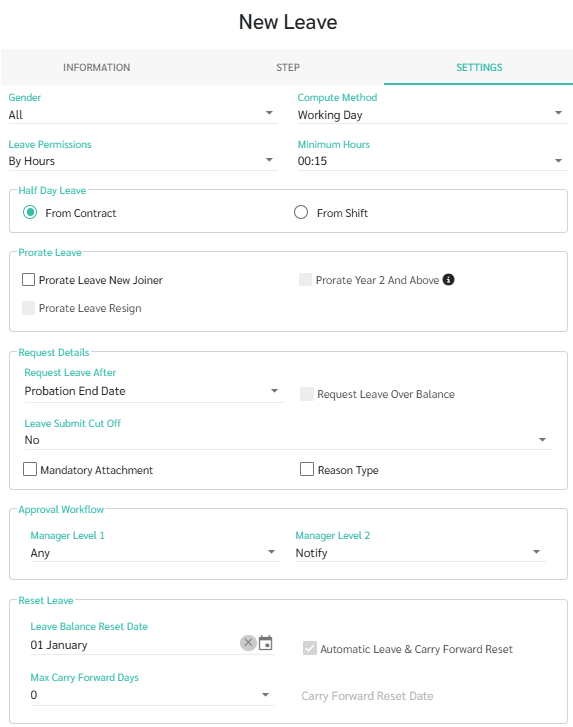The image size is (573, 727).
Task: Click the info icon beside Prorate Year 2
Action: click(448, 280)
